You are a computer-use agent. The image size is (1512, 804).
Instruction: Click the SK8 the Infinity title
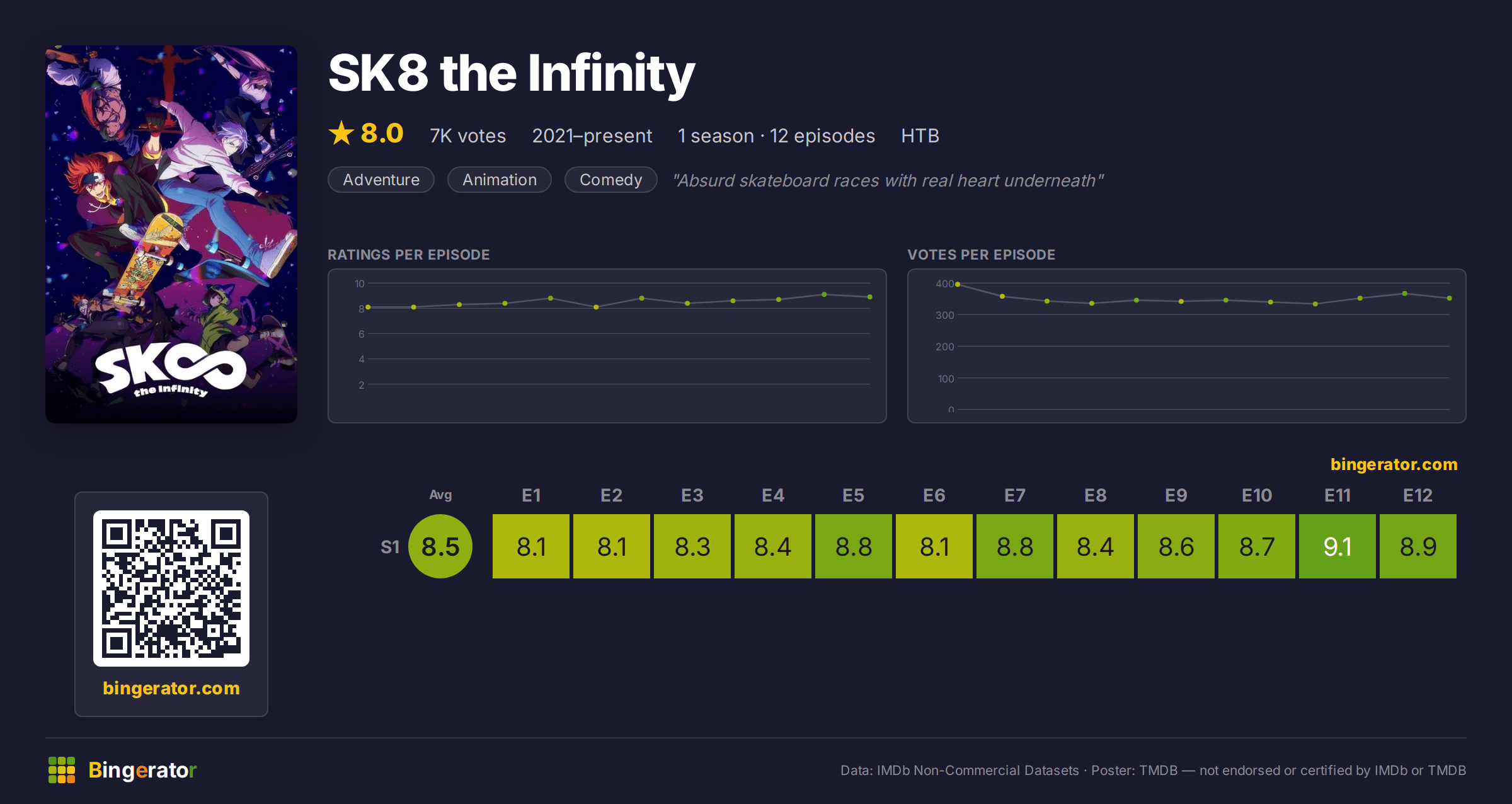512,74
